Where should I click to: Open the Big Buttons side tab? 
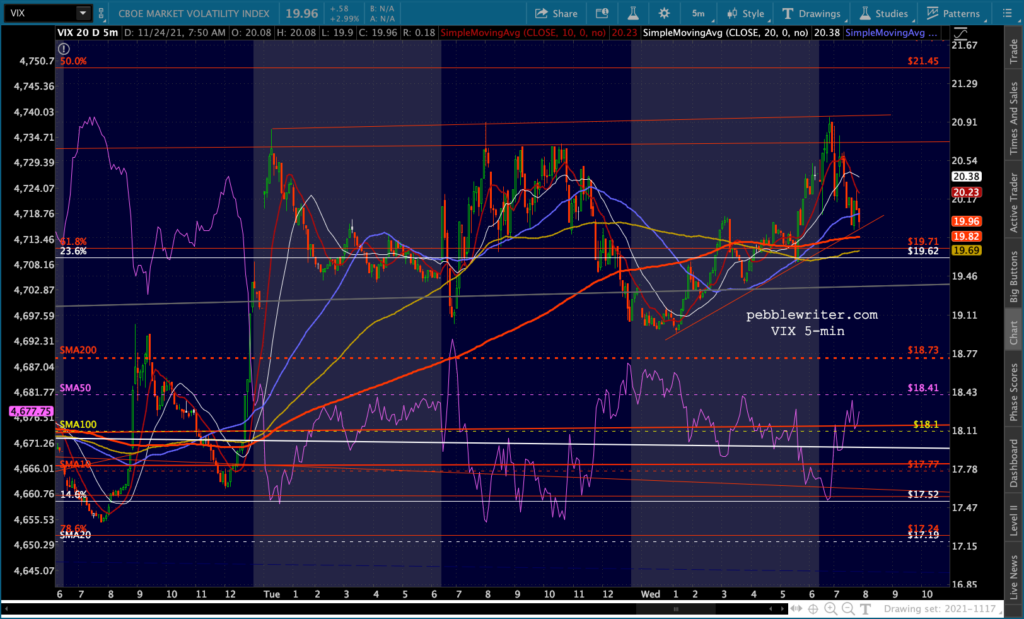[1014, 275]
